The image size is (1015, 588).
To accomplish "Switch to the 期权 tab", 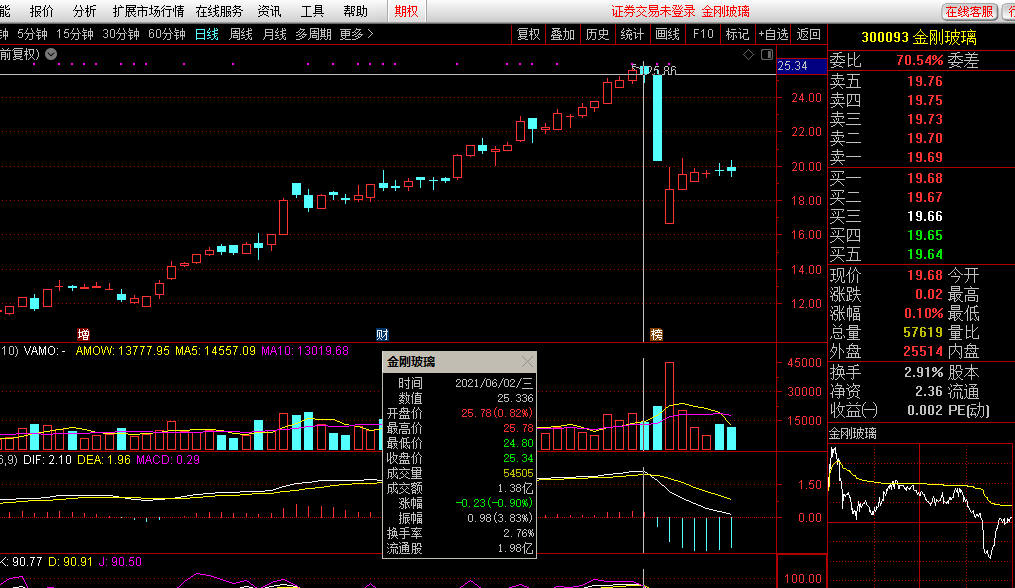I will (x=407, y=12).
